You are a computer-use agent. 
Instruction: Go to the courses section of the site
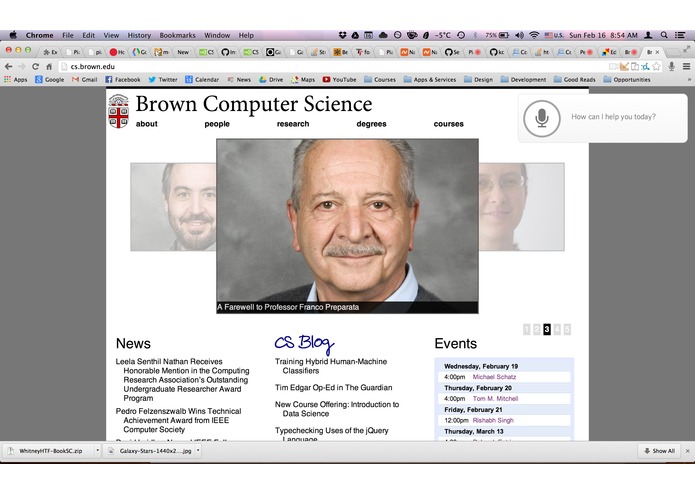(449, 124)
